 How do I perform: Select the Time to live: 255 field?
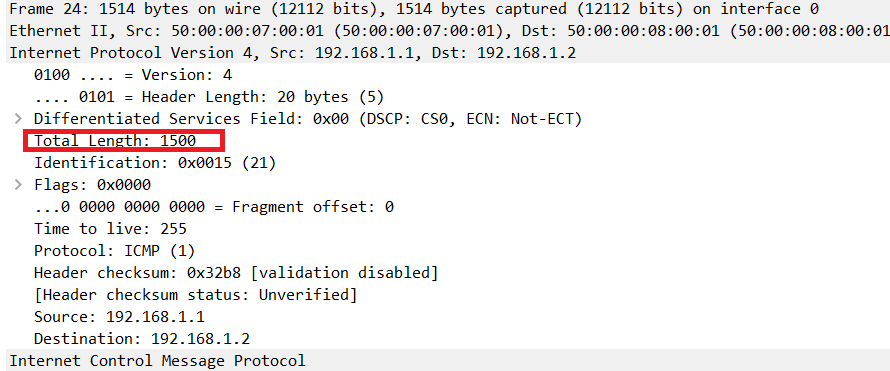pyautogui.click(x=110, y=229)
